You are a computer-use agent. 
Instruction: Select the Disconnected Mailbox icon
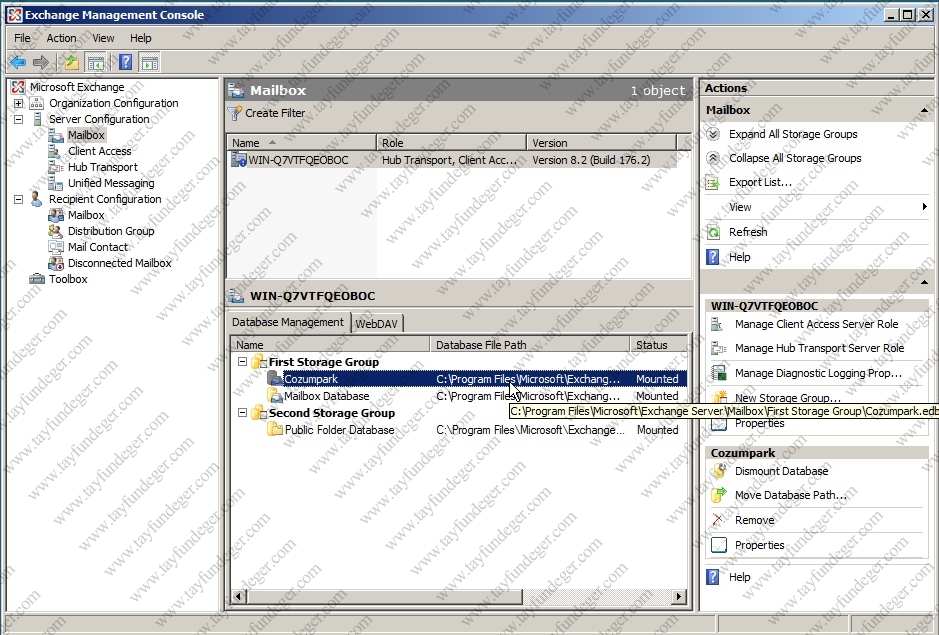tap(56, 263)
